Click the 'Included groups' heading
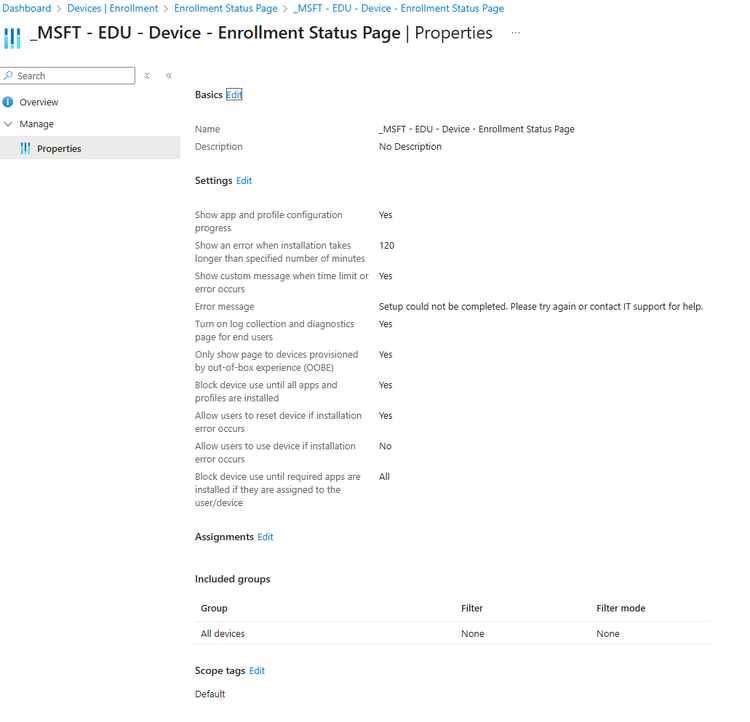Viewport: 750px width, 722px height. click(232, 579)
